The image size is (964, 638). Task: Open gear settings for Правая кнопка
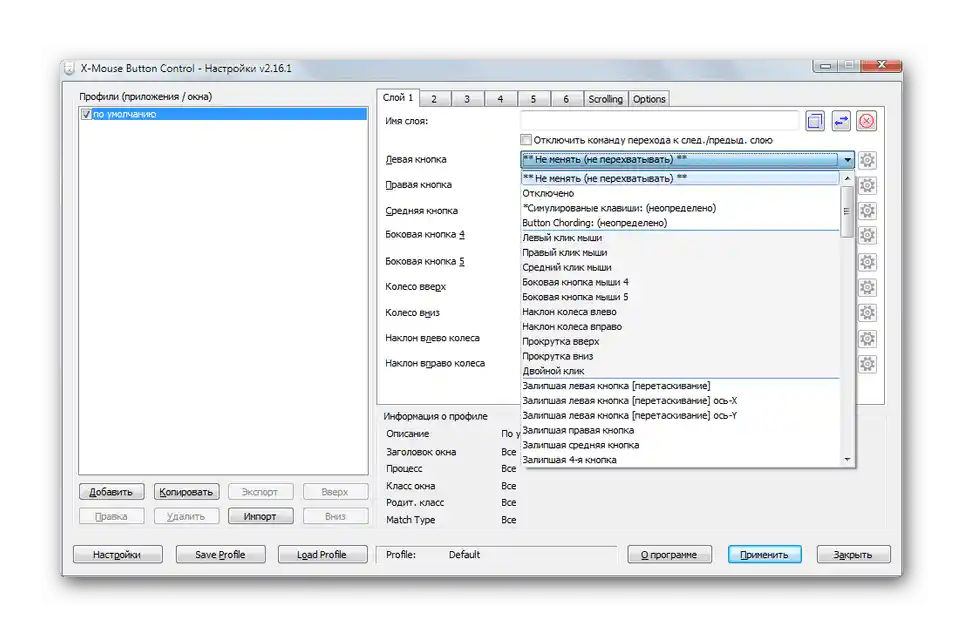(867, 185)
